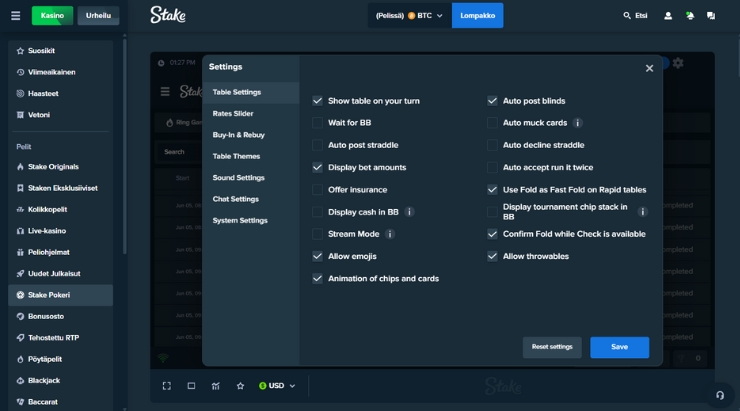
Task: Open the chat bubble icon in header
Action: coord(711,16)
